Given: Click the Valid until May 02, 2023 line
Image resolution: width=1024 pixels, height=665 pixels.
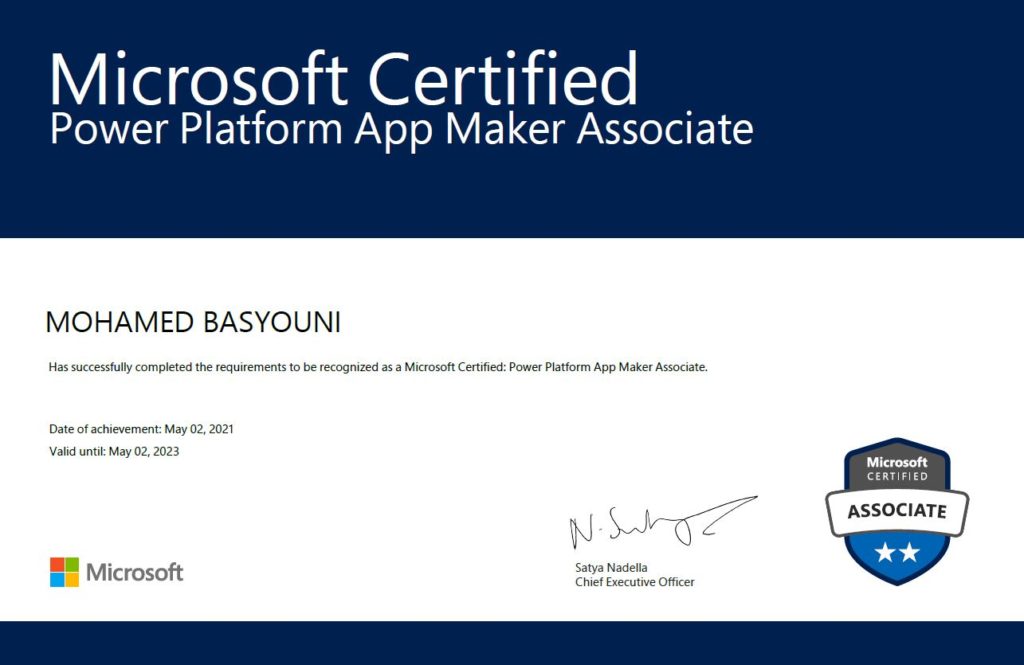Looking at the screenshot, I should 114,451.
